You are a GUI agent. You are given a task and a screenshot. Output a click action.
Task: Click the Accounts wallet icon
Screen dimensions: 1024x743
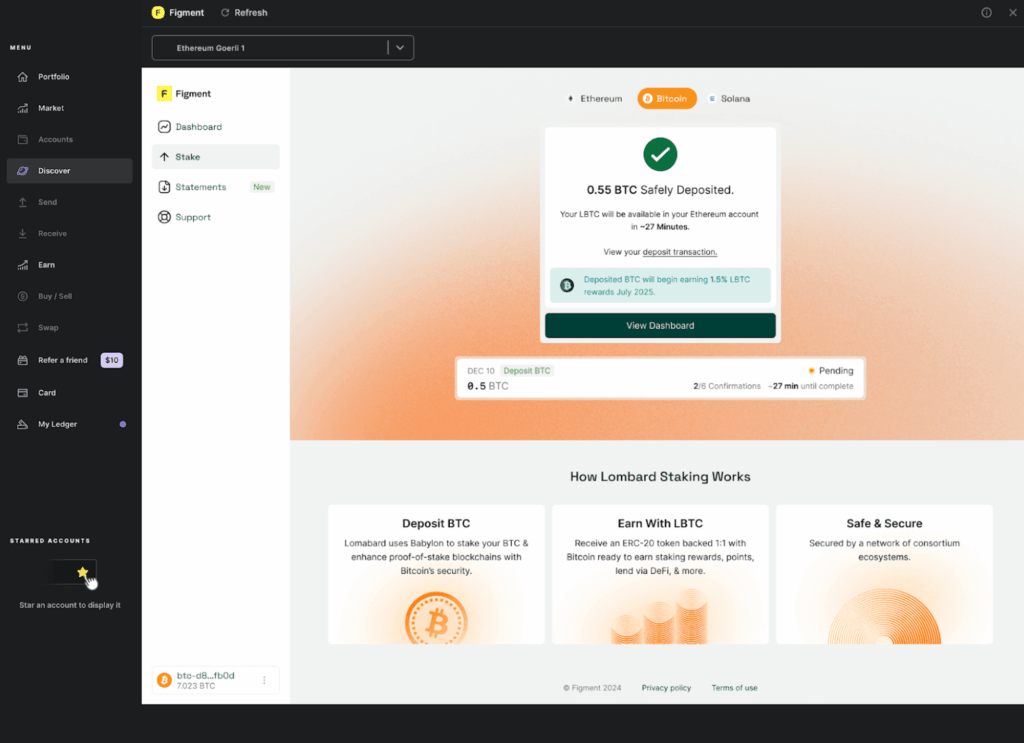click(23, 139)
